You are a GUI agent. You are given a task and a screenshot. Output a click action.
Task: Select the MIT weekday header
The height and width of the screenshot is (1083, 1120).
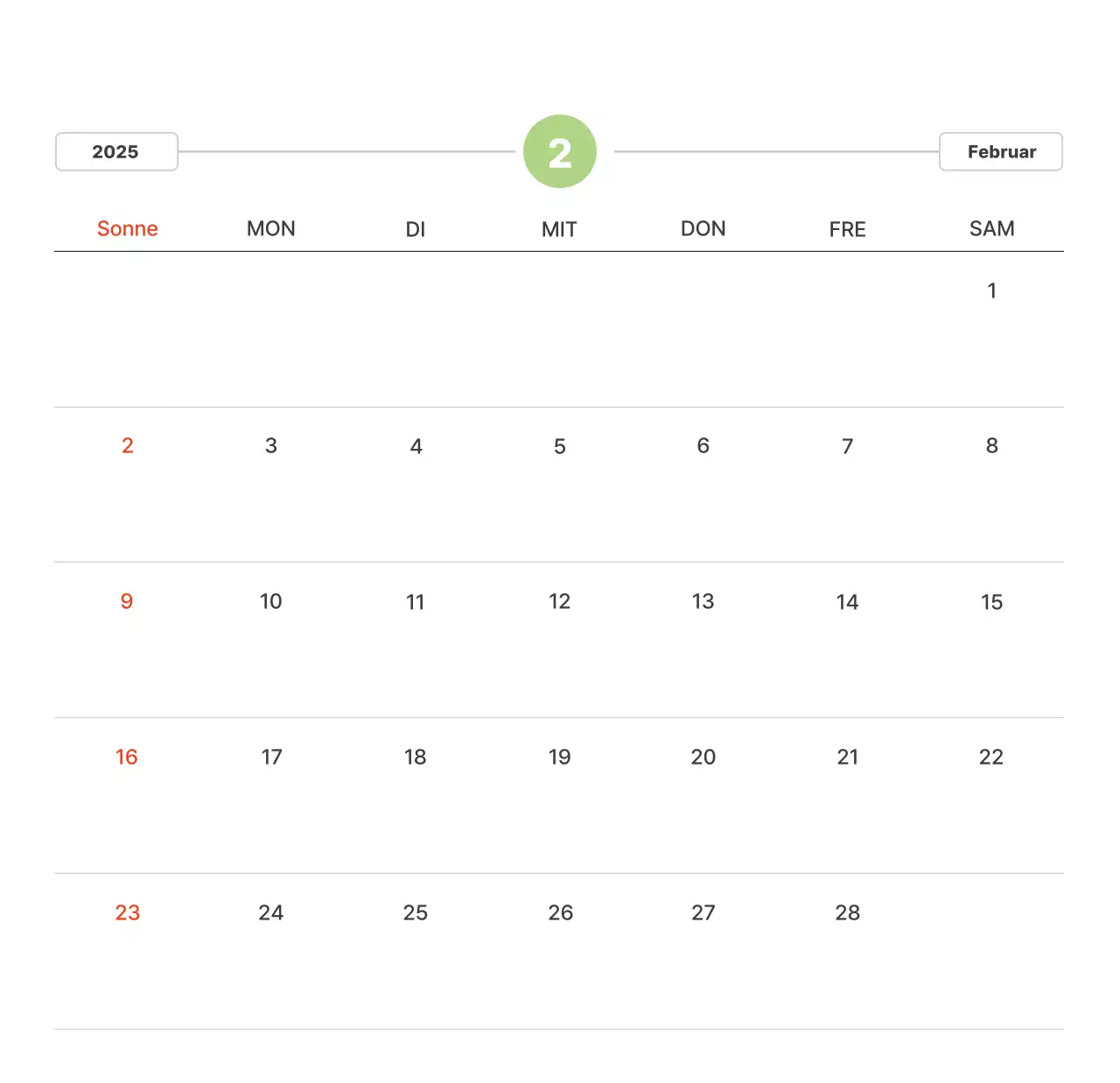pyautogui.click(x=559, y=229)
